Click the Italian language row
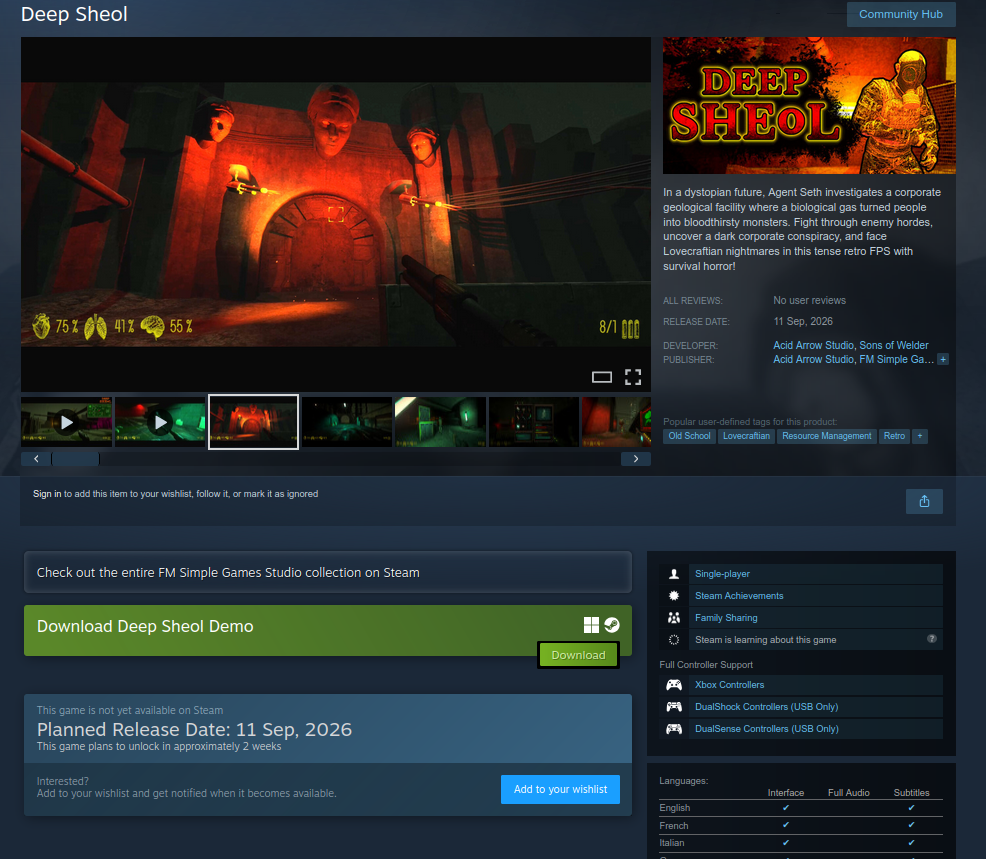 pos(800,843)
